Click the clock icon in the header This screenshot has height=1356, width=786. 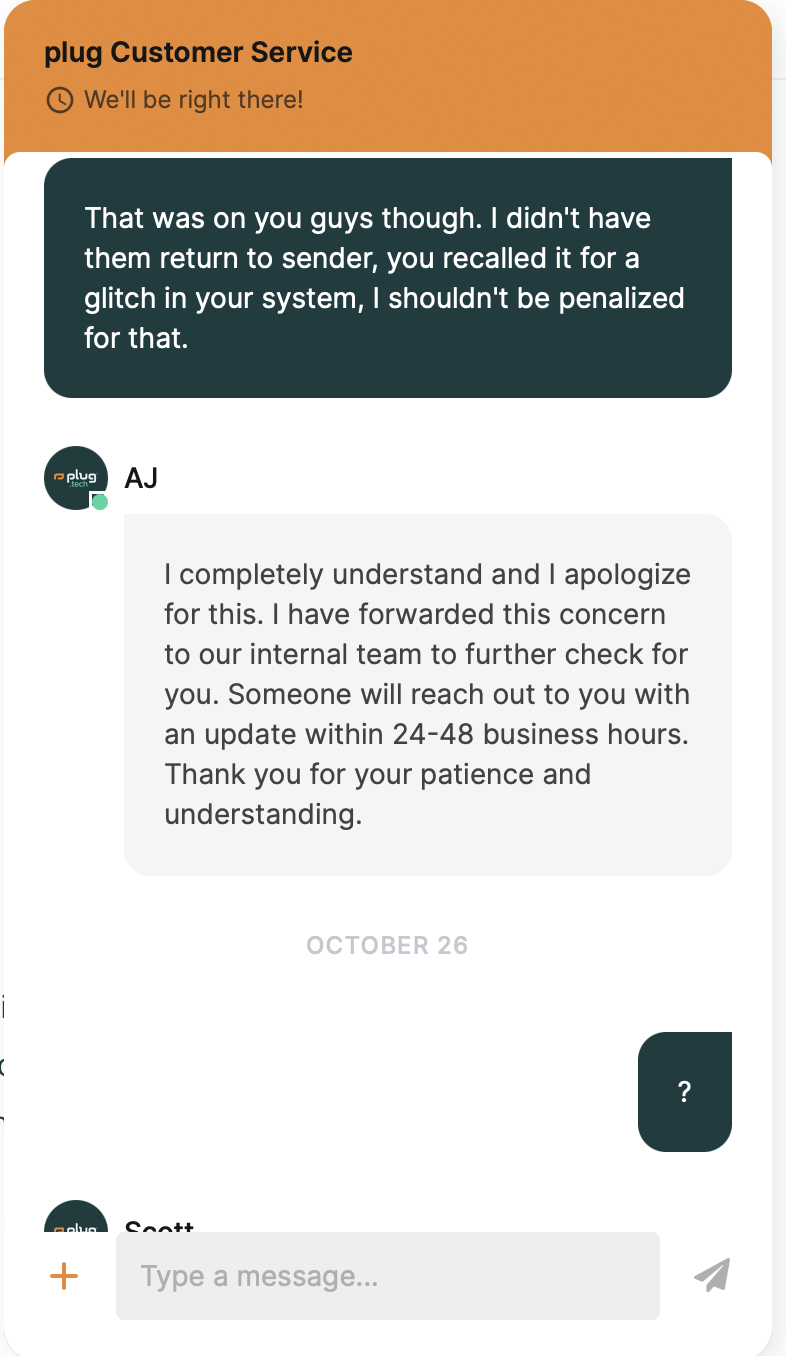pyautogui.click(x=60, y=100)
